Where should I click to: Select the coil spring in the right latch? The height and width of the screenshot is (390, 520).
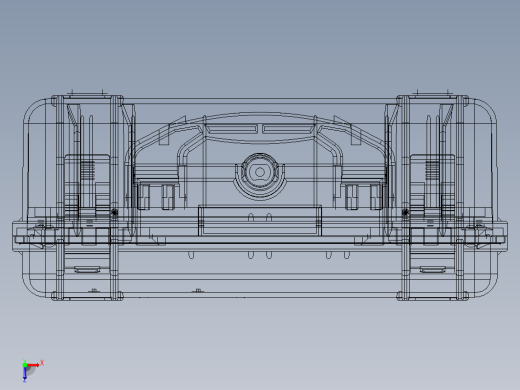click(x=433, y=171)
